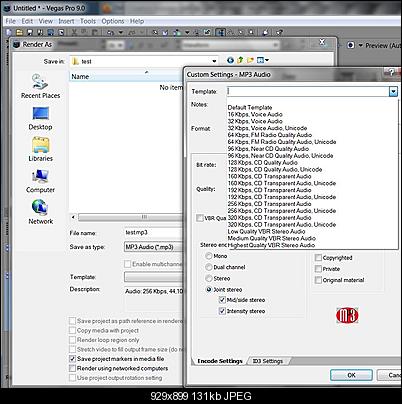Click the Name column header
Image resolution: width=402 pixels, height=404 pixels.
pyautogui.click(x=127, y=76)
